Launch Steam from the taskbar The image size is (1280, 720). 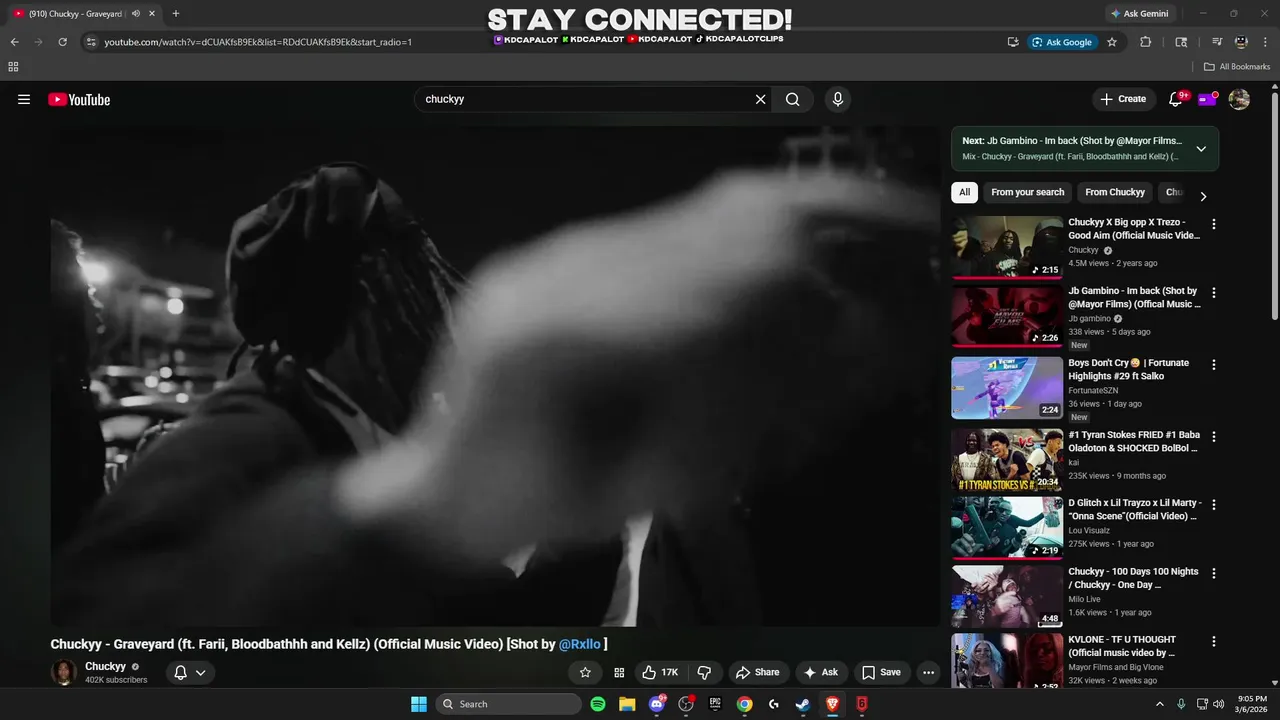pos(803,704)
